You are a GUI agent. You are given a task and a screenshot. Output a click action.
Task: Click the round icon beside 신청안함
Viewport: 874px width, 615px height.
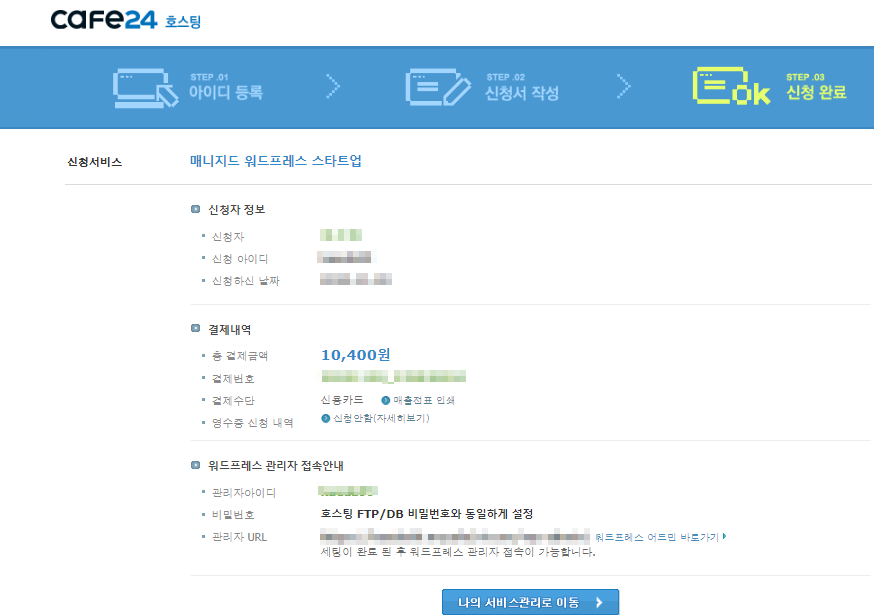[x=326, y=418]
